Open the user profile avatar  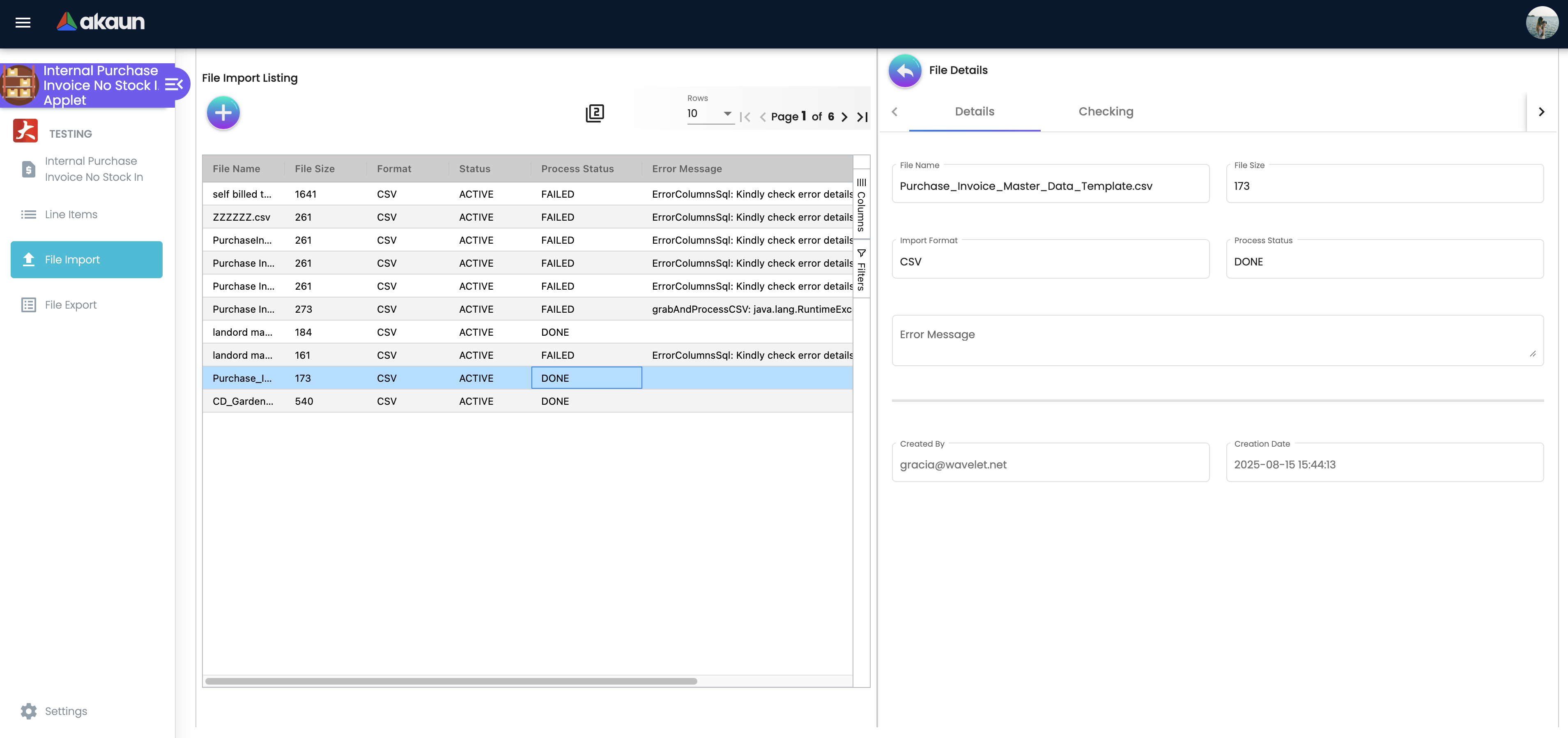click(x=1541, y=23)
